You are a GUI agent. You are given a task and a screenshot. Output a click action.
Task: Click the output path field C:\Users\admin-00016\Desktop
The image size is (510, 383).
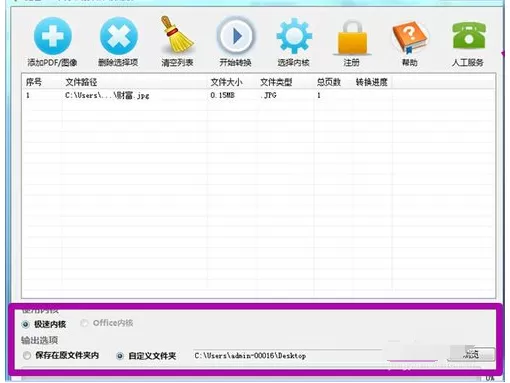[x=287, y=356]
